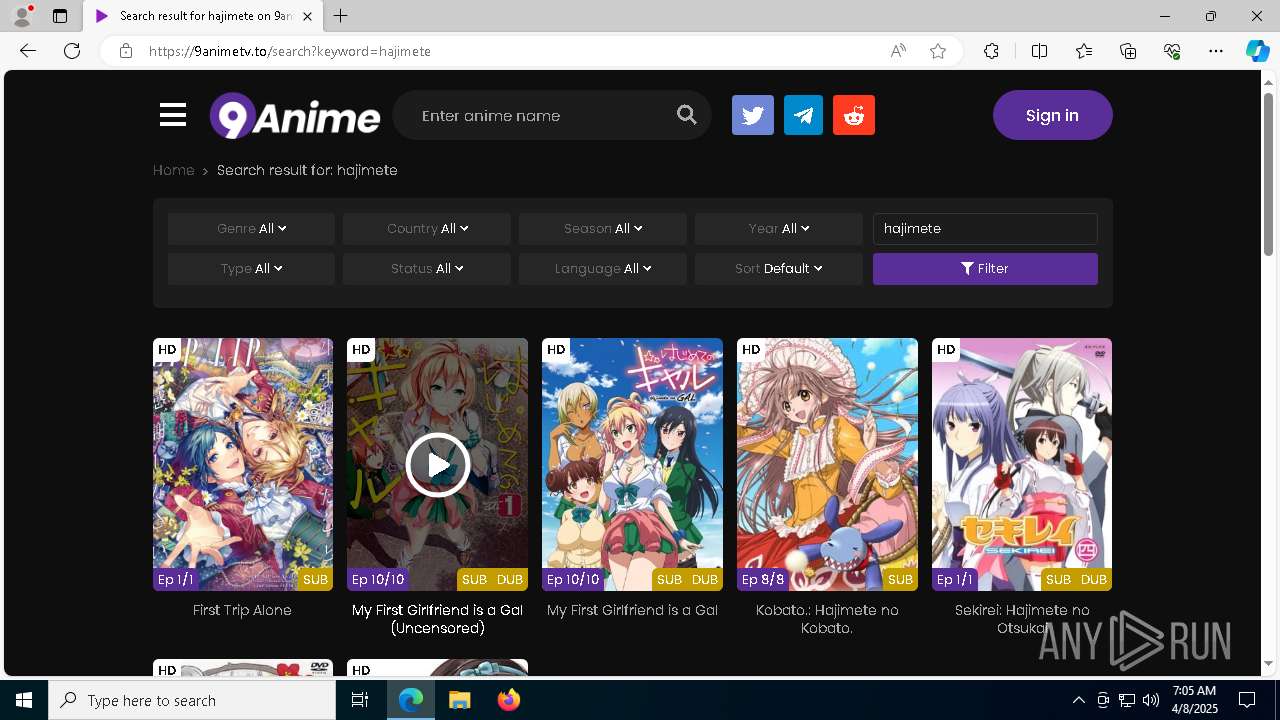
Task: Apply filters with the Filter button
Action: click(985, 268)
